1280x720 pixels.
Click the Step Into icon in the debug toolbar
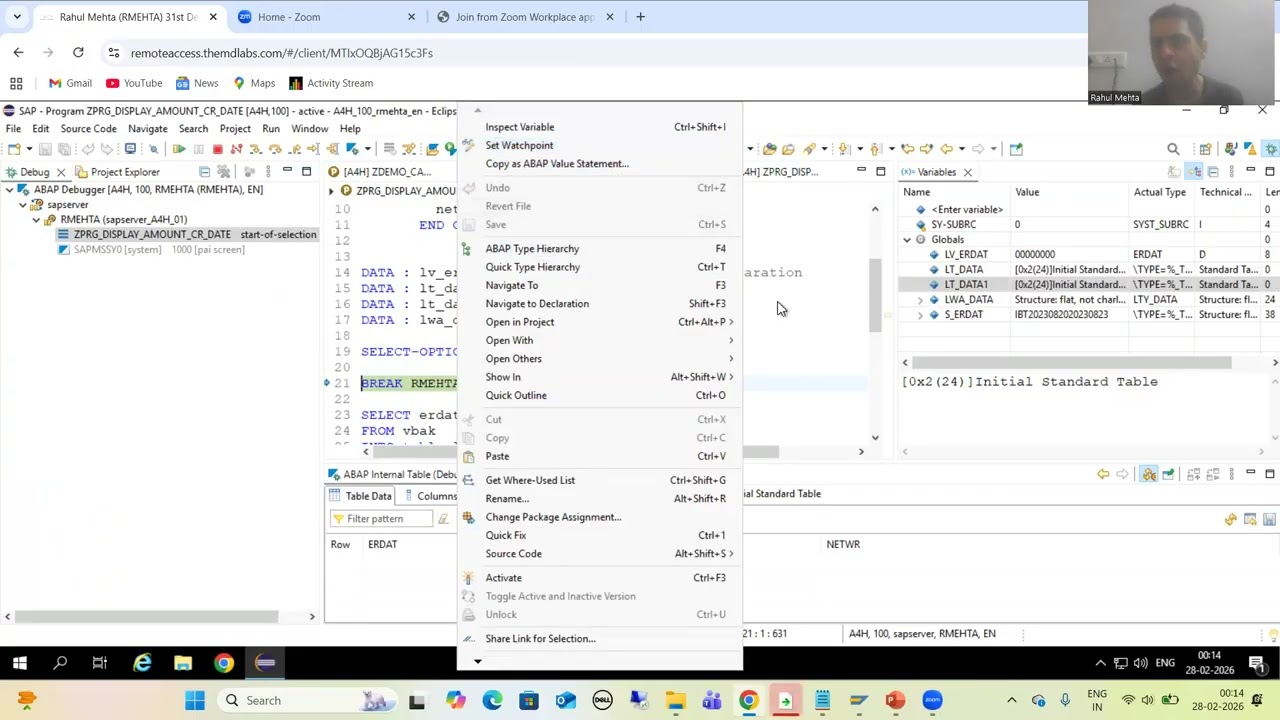click(x=256, y=149)
